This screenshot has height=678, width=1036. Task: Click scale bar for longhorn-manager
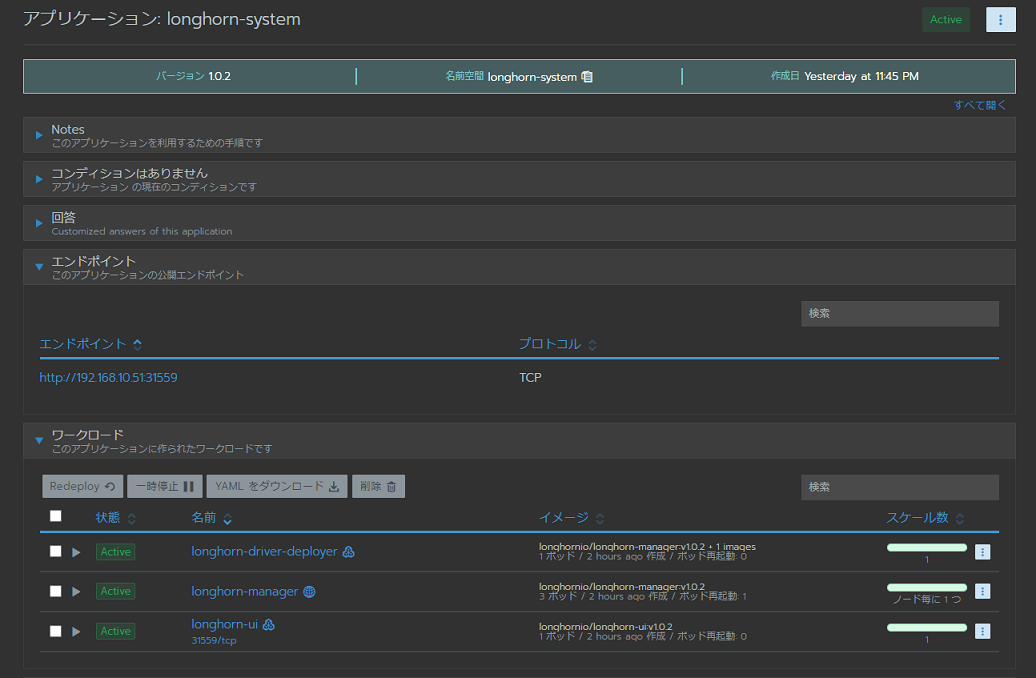[926, 587]
